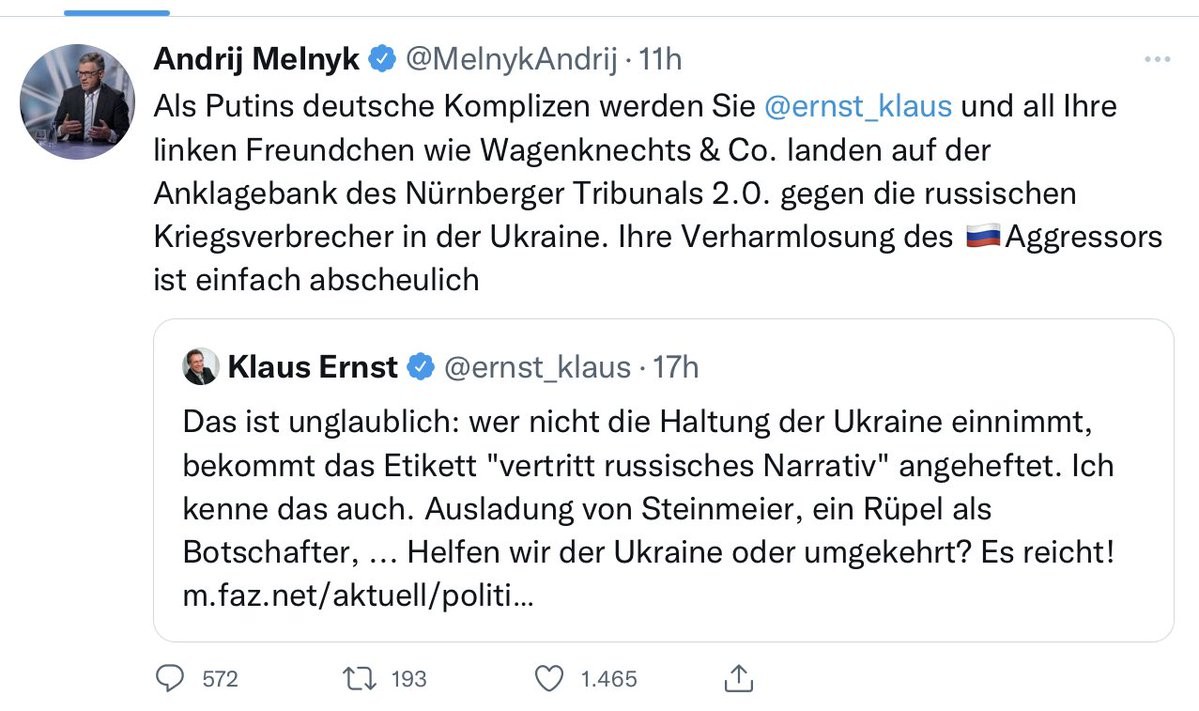Viewport: 1199px width, 711px height.
Task: Click the reply speech bubble icon
Action: point(172,679)
